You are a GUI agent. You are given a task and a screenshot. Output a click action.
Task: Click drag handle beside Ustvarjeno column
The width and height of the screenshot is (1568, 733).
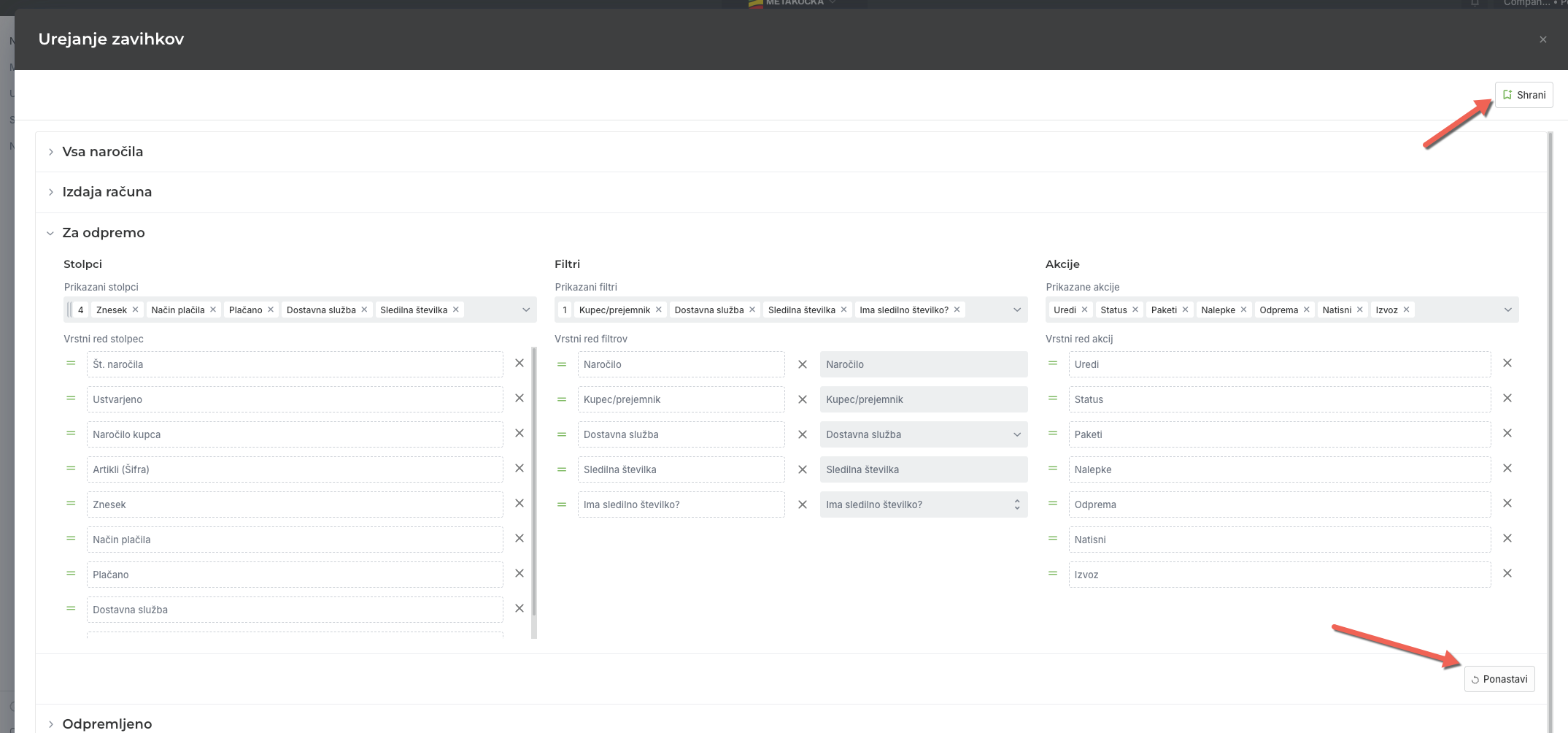pos(71,399)
